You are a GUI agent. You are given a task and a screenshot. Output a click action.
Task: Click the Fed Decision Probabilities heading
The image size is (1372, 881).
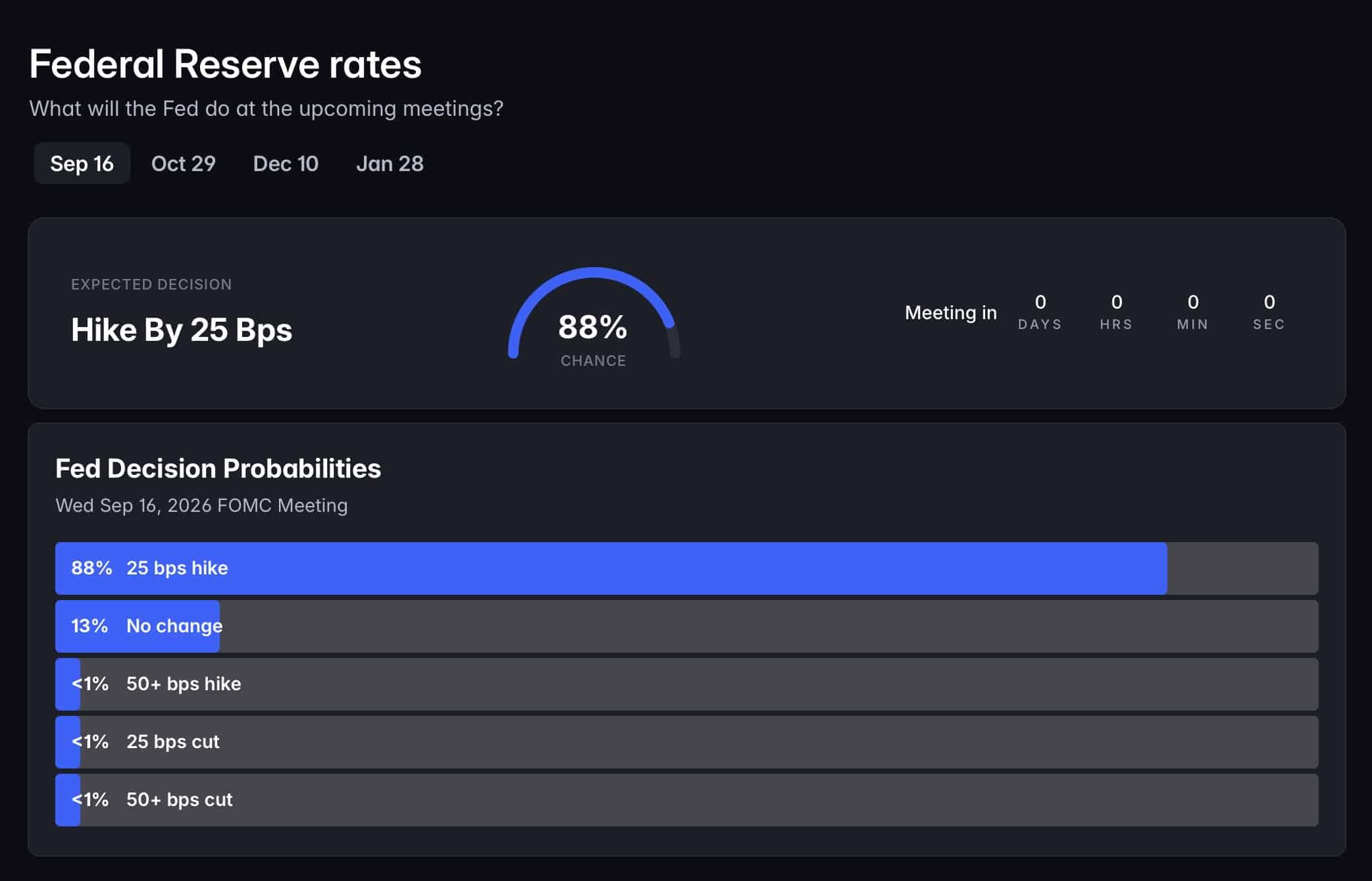coord(218,468)
